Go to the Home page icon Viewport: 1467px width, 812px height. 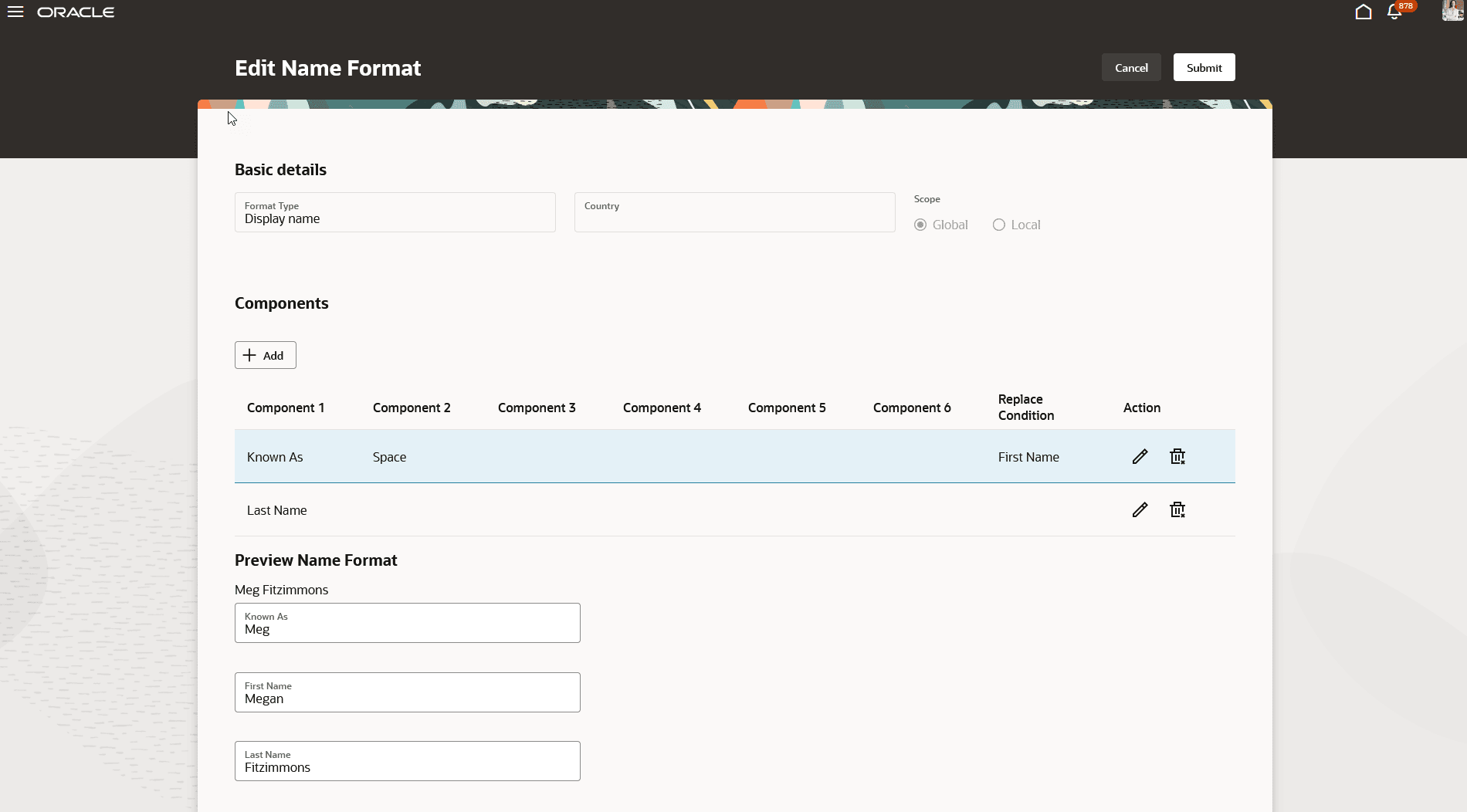1364,12
